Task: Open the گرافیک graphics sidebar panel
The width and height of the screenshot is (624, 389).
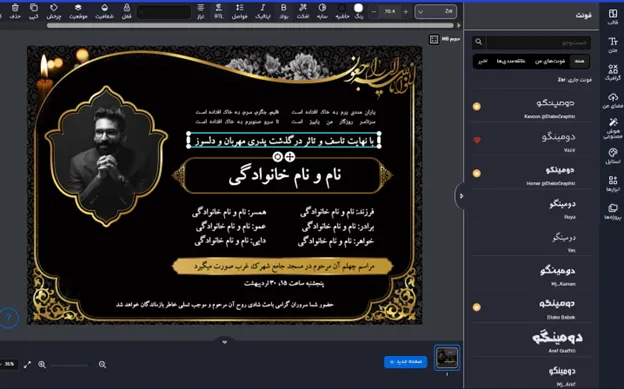Action: click(612, 72)
